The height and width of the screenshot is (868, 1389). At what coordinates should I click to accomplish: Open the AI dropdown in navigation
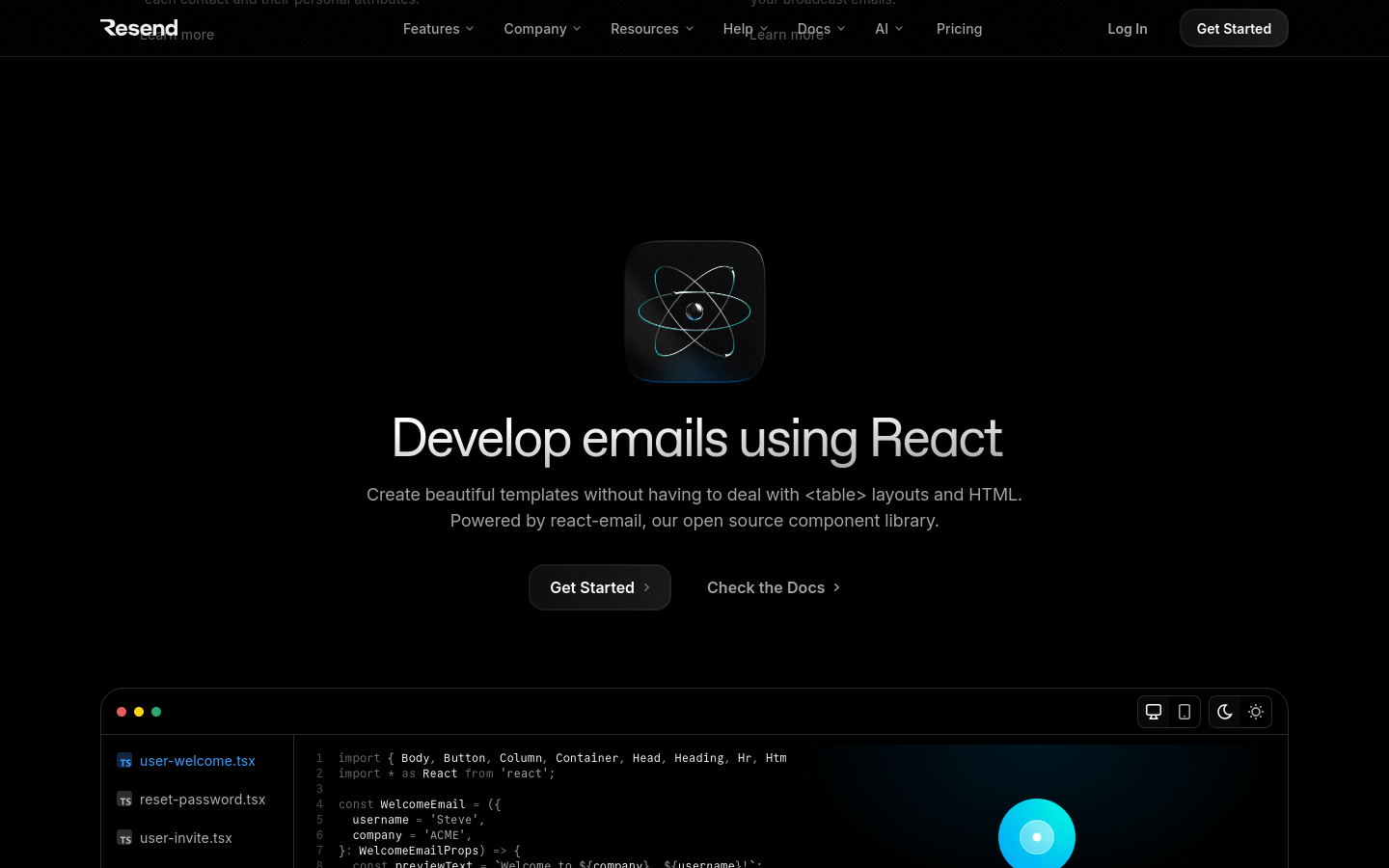click(888, 29)
